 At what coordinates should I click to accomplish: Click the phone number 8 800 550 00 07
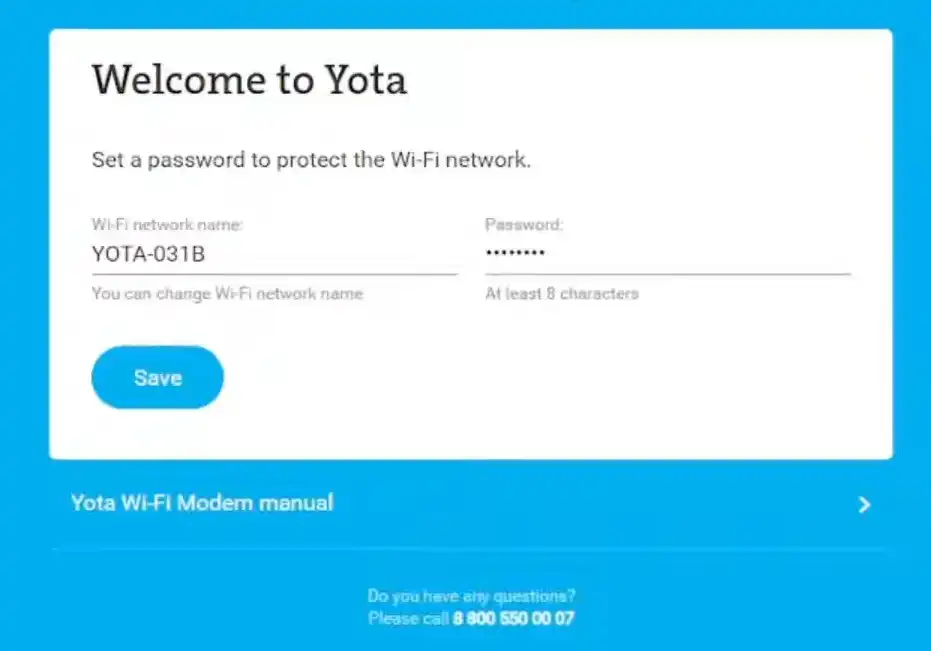coord(513,618)
